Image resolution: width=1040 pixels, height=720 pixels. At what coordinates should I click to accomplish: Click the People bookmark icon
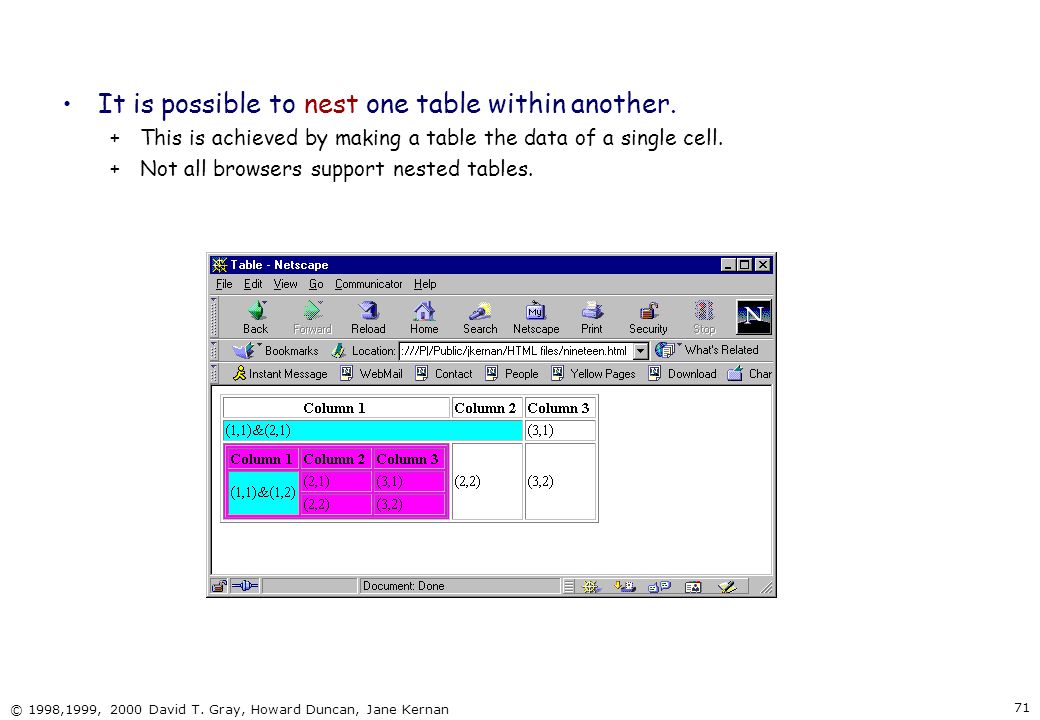pos(491,373)
